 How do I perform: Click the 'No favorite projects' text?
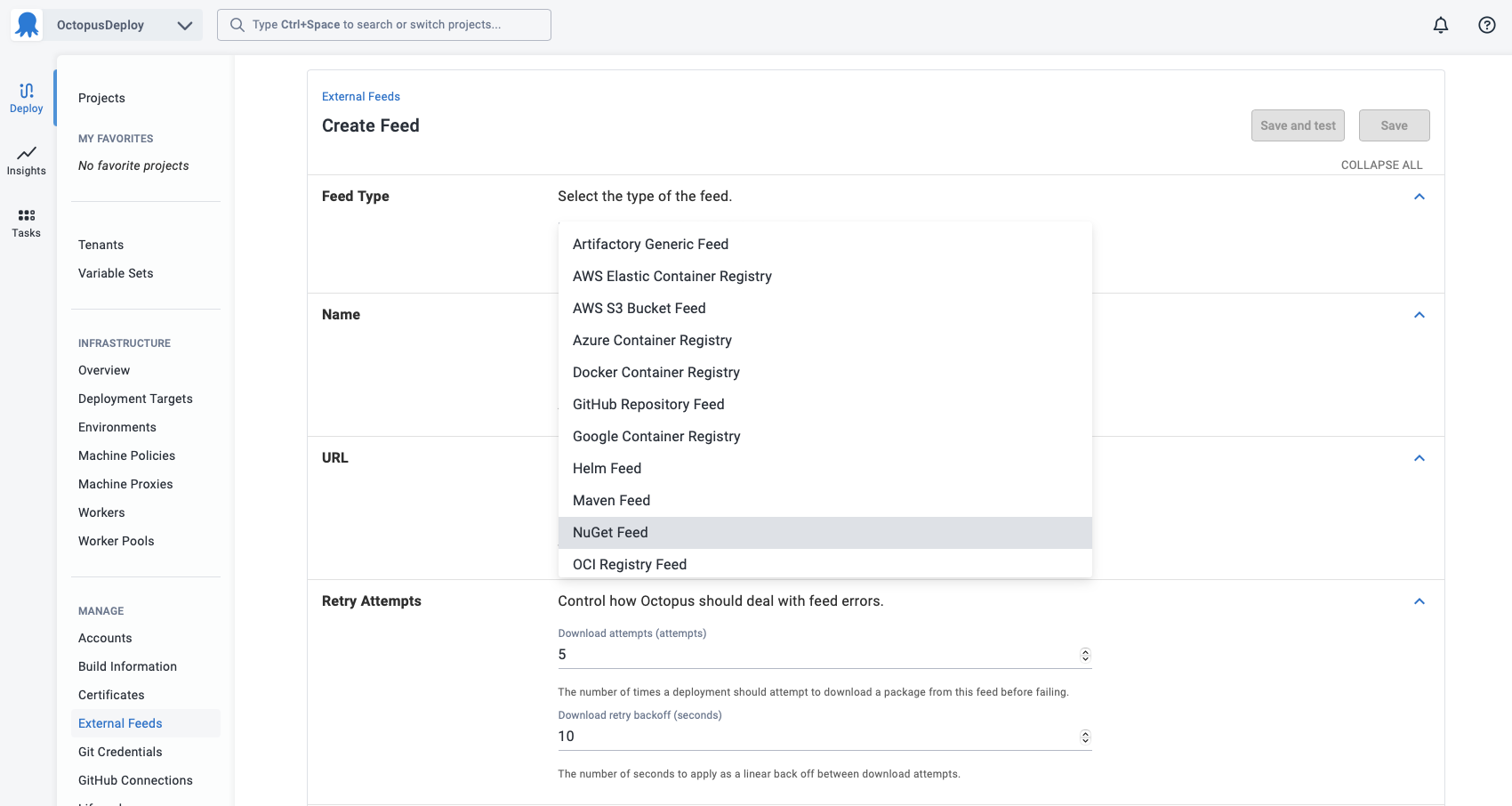pyautogui.click(x=133, y=165)
